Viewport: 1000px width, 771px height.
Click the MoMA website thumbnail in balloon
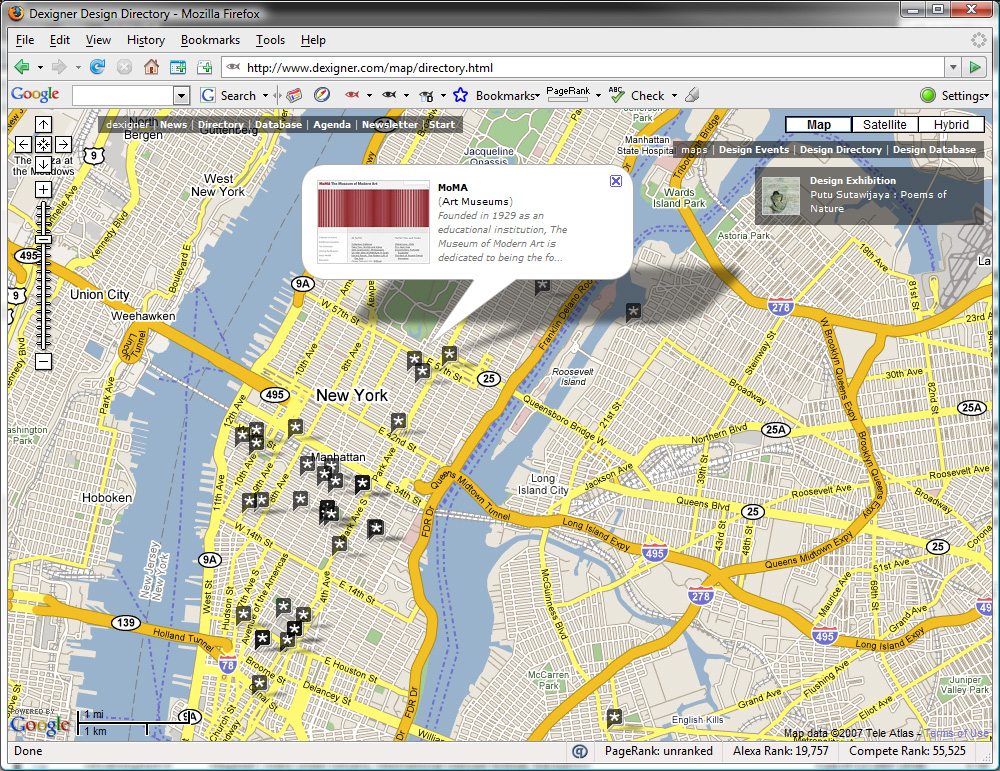click(373, 221)
